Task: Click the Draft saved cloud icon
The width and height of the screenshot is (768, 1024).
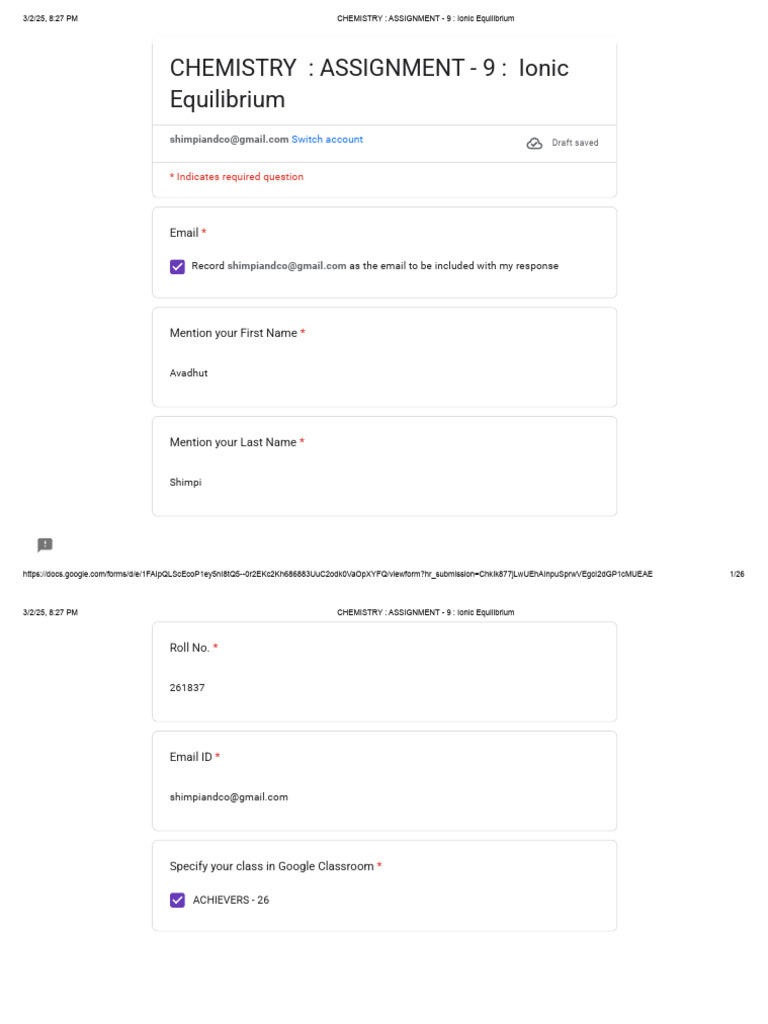Action: click(x=534, y=143)
